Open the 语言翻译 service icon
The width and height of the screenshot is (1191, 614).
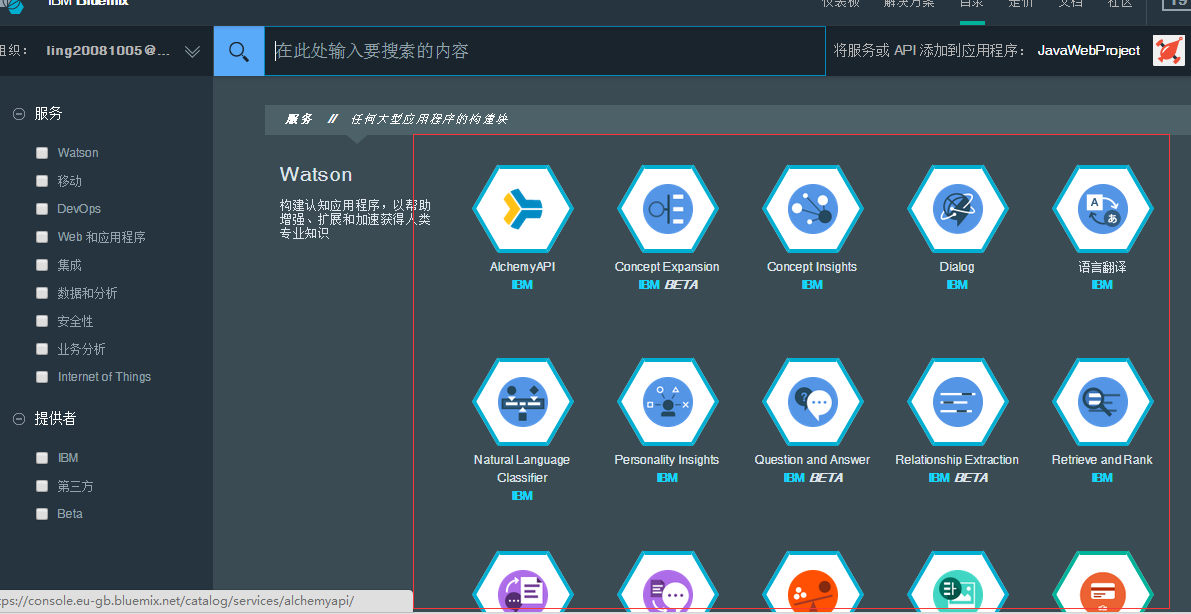(x=1102, y=209)
